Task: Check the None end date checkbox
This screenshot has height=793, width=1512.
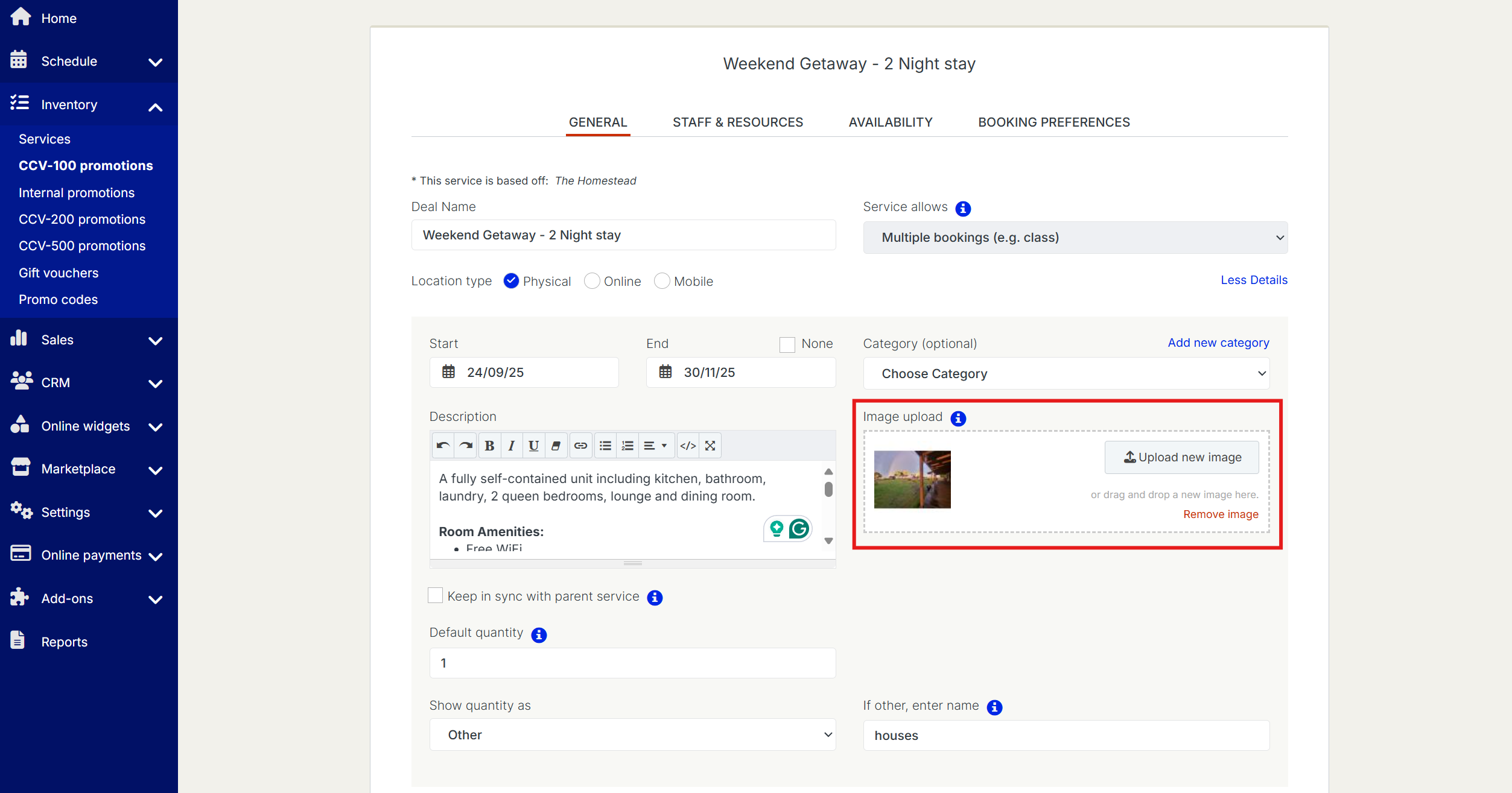Action: (x=787, y=344)
